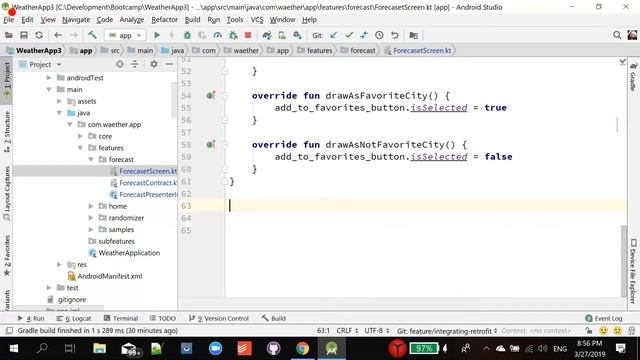The height and width of the screenshot is (360, 640).
Task: Open Terminal tool window
Action: click(x=121, y=318)
